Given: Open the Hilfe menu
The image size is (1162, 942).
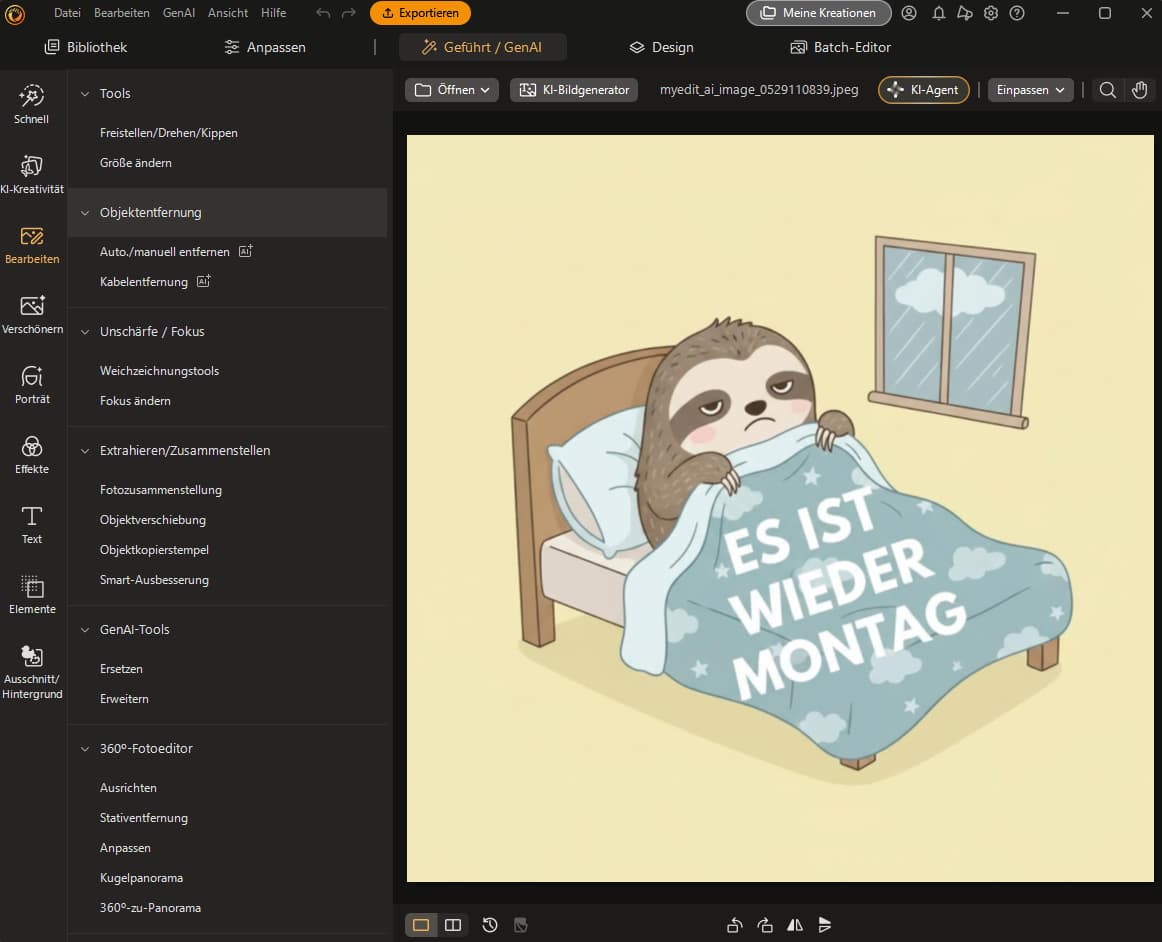Looking at the screenshot, I should 273,13.
